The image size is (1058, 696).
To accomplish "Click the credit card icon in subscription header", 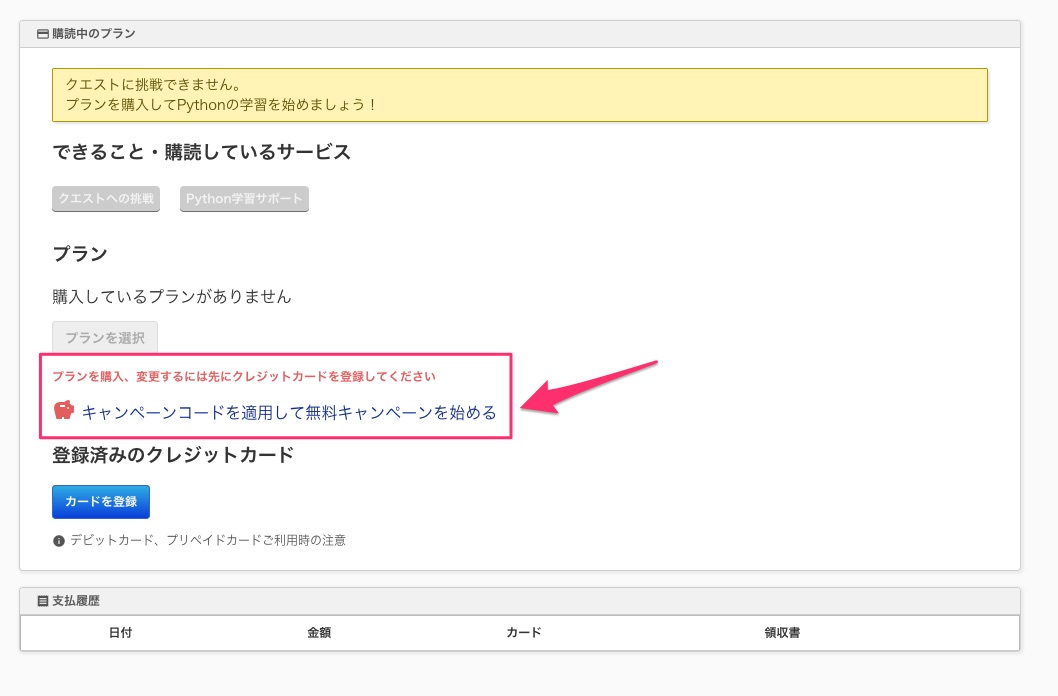I will 42,34.
